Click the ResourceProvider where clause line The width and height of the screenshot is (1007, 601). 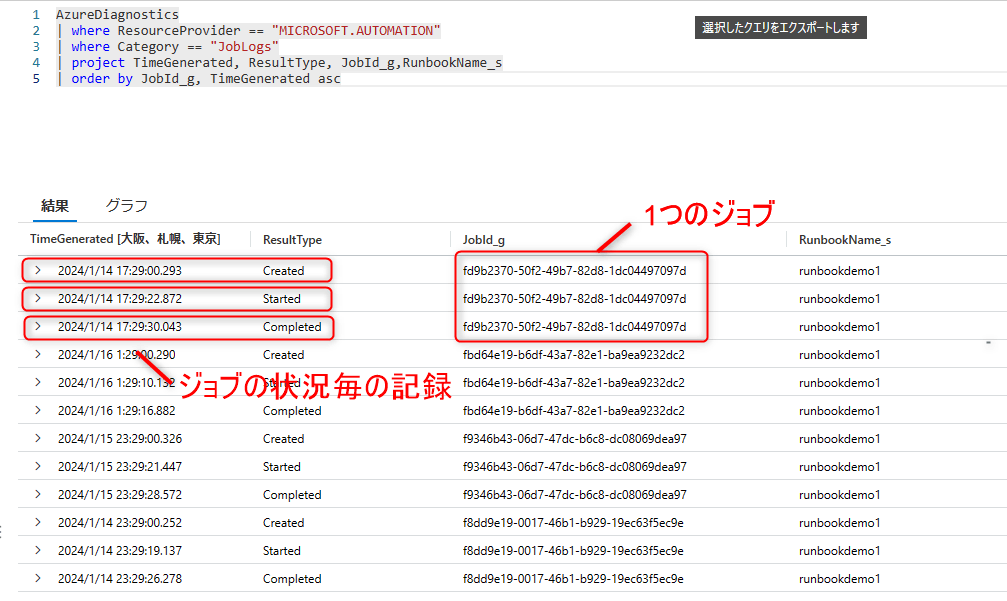pyautogui.click(x=249, y=30)
